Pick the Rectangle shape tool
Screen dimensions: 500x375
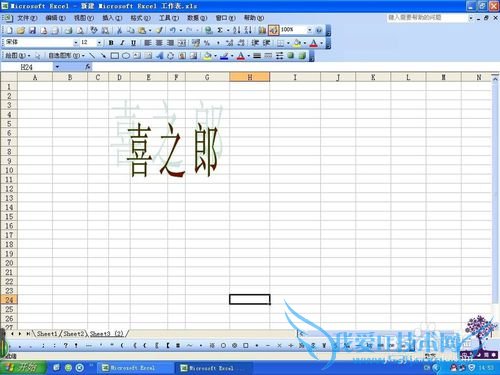pyautogui.click(x=114, y=56)
